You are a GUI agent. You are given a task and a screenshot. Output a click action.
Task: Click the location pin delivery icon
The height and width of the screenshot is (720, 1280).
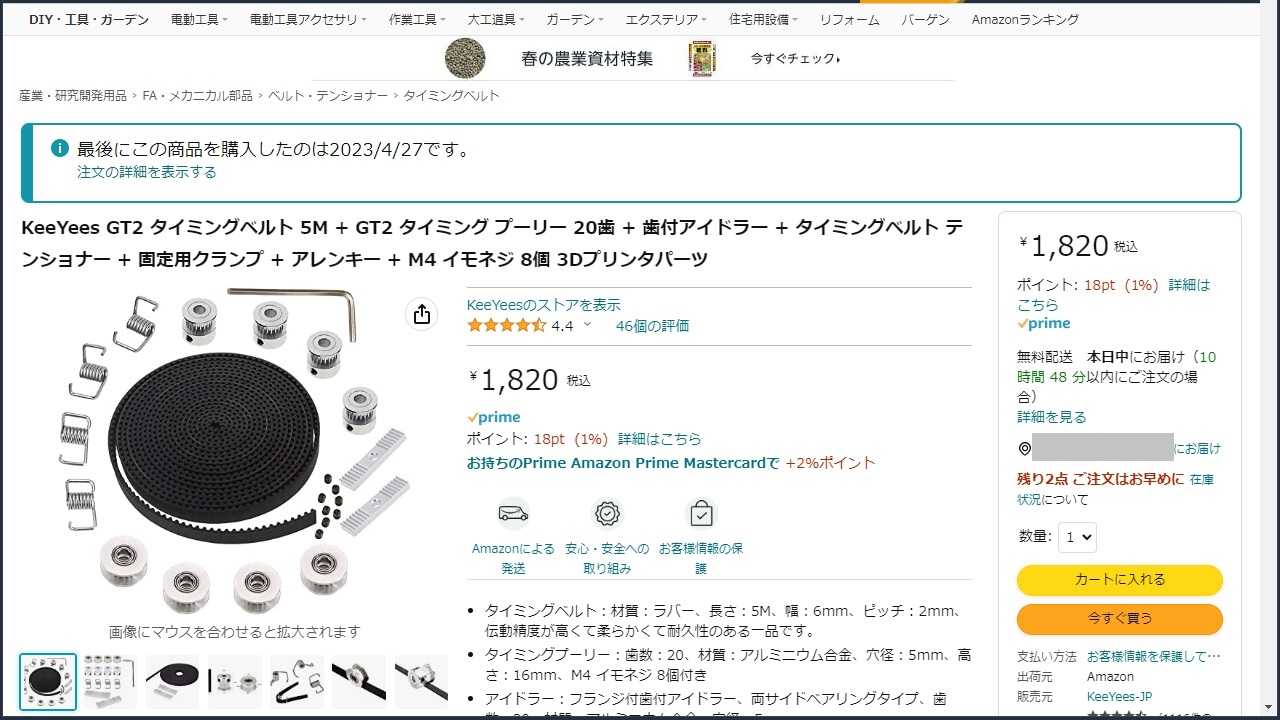tap(1024, 448)
